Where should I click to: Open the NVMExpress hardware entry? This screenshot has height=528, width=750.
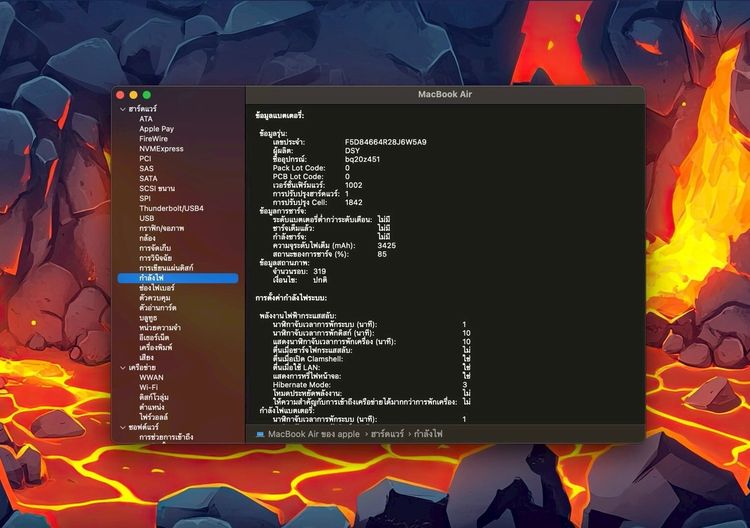(161, 149)
